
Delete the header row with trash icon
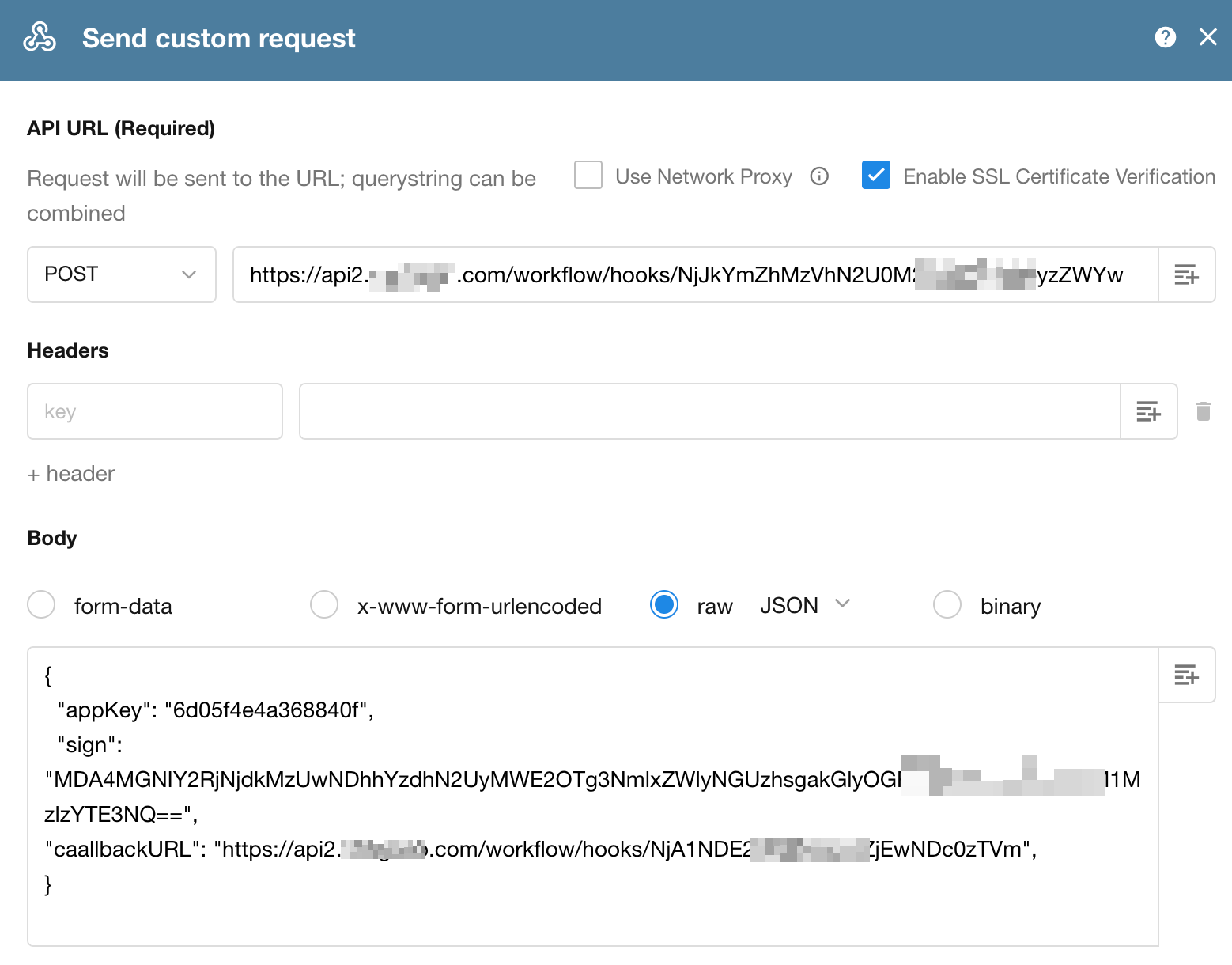tap(1203, 411)
